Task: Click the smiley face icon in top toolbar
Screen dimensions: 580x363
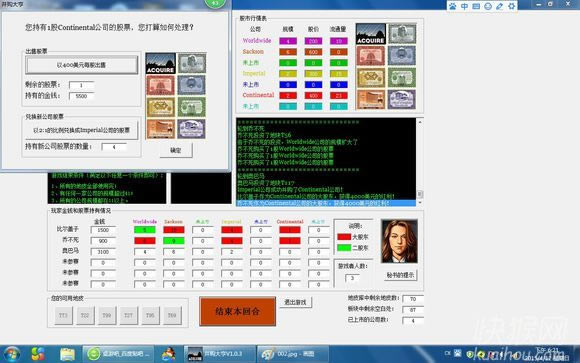Action: pos(488,6)
